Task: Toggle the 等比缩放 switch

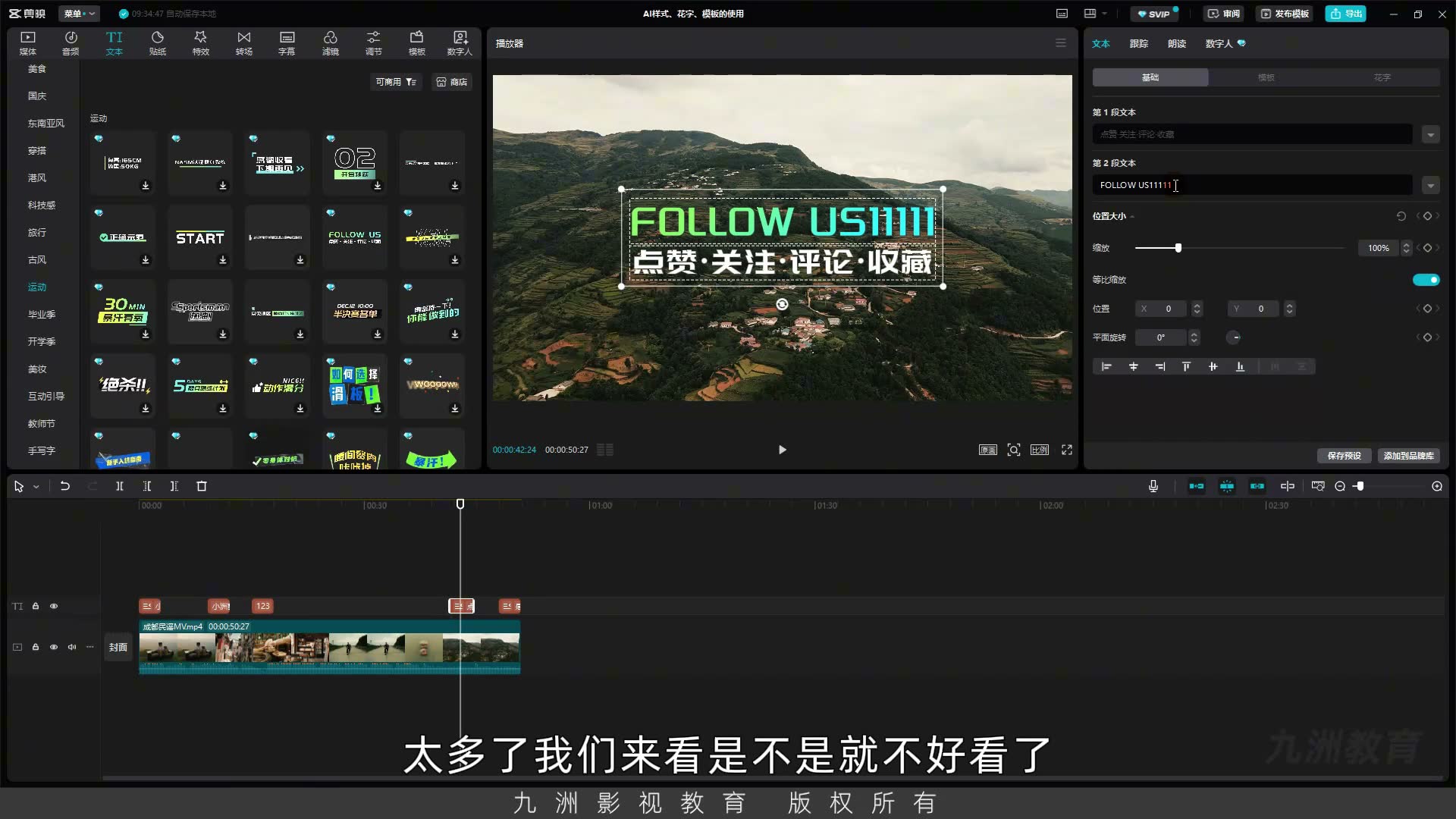Action: (x=1426, y=280)
